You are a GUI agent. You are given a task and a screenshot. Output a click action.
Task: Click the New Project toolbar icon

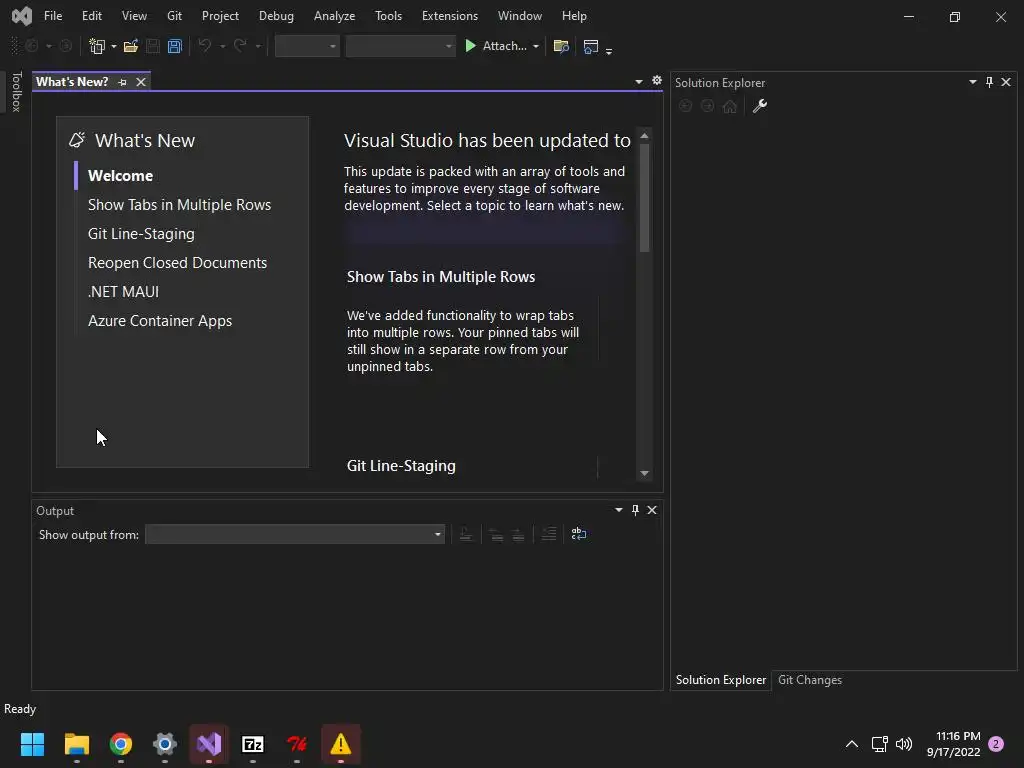coord(97,46)
